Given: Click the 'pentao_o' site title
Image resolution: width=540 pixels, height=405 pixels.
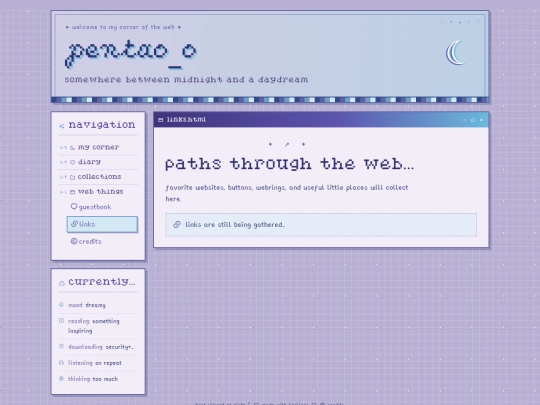Looking at the screenshot, I should coord(131,53).
